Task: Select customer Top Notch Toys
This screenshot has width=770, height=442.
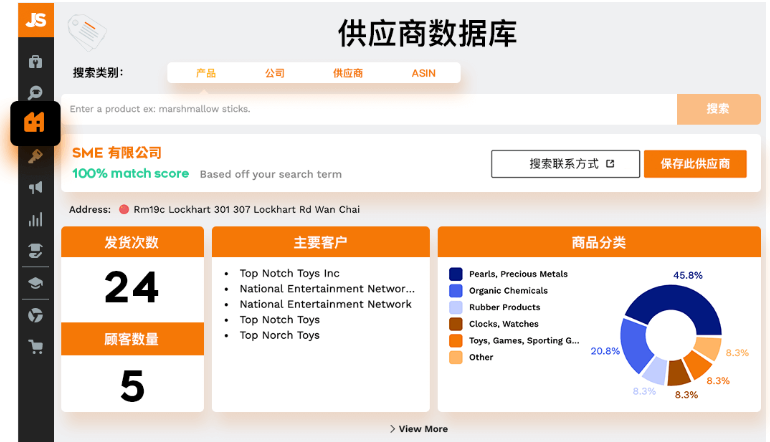Action: pyautogui.click(x=279, y=320)
